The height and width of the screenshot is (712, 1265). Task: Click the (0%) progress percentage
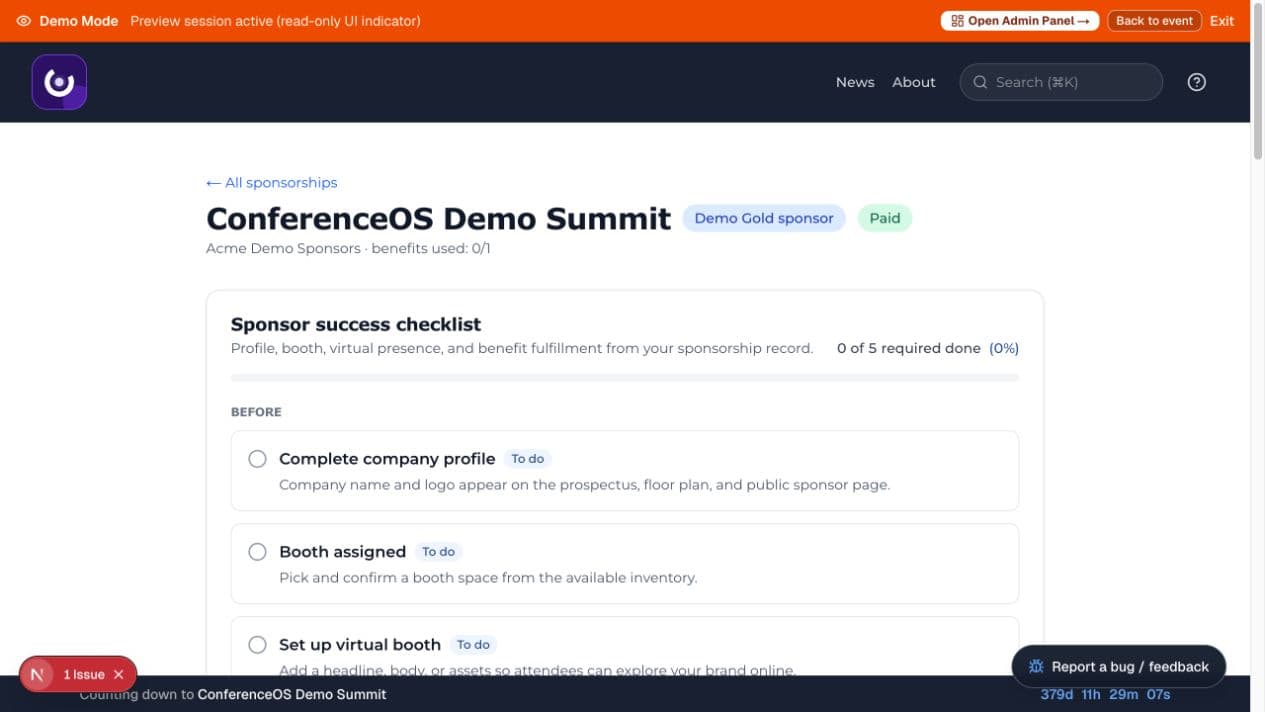tap(1004, 348)
